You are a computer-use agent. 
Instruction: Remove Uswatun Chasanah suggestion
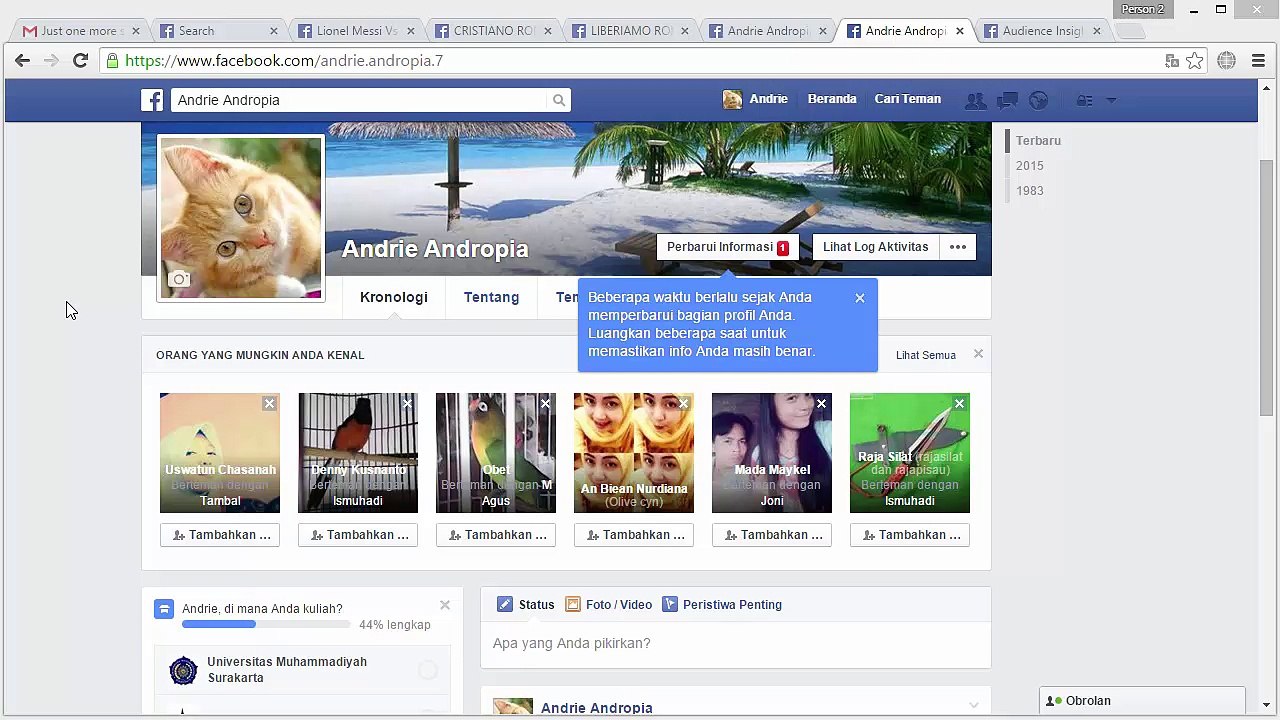[269, 404]
